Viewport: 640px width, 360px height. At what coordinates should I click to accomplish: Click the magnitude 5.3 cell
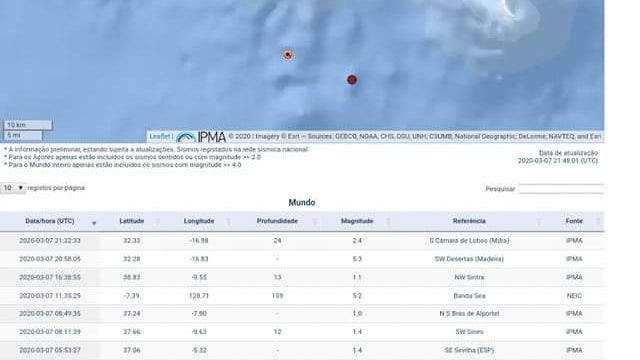click(x=357, y=259)
